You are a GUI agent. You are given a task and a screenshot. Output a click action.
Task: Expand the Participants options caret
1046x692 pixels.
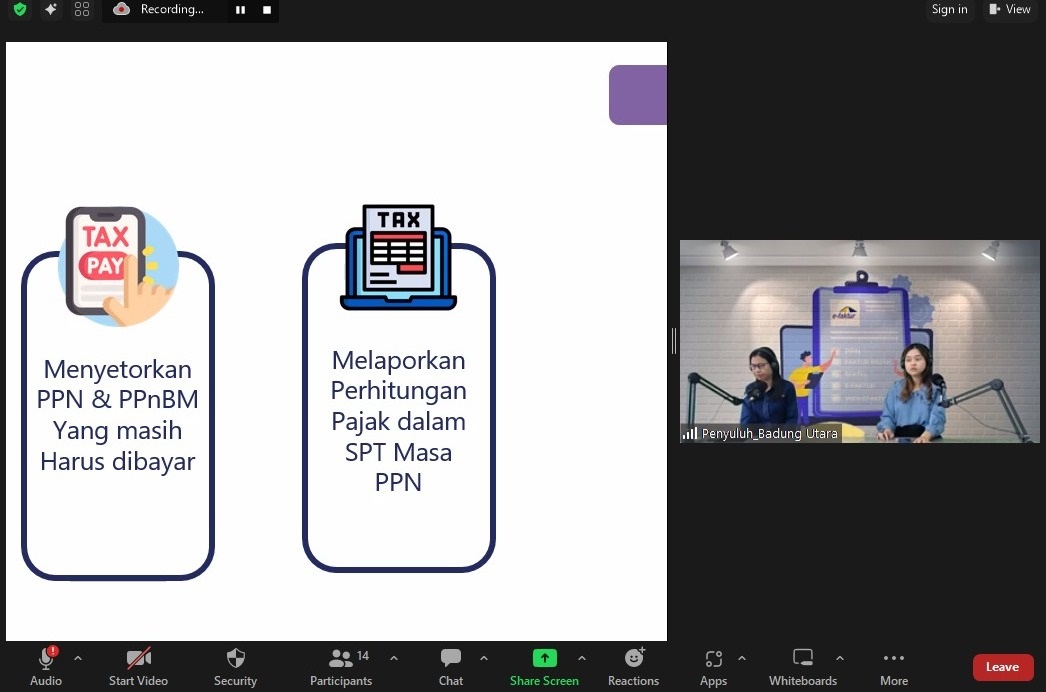pos(394,658)
